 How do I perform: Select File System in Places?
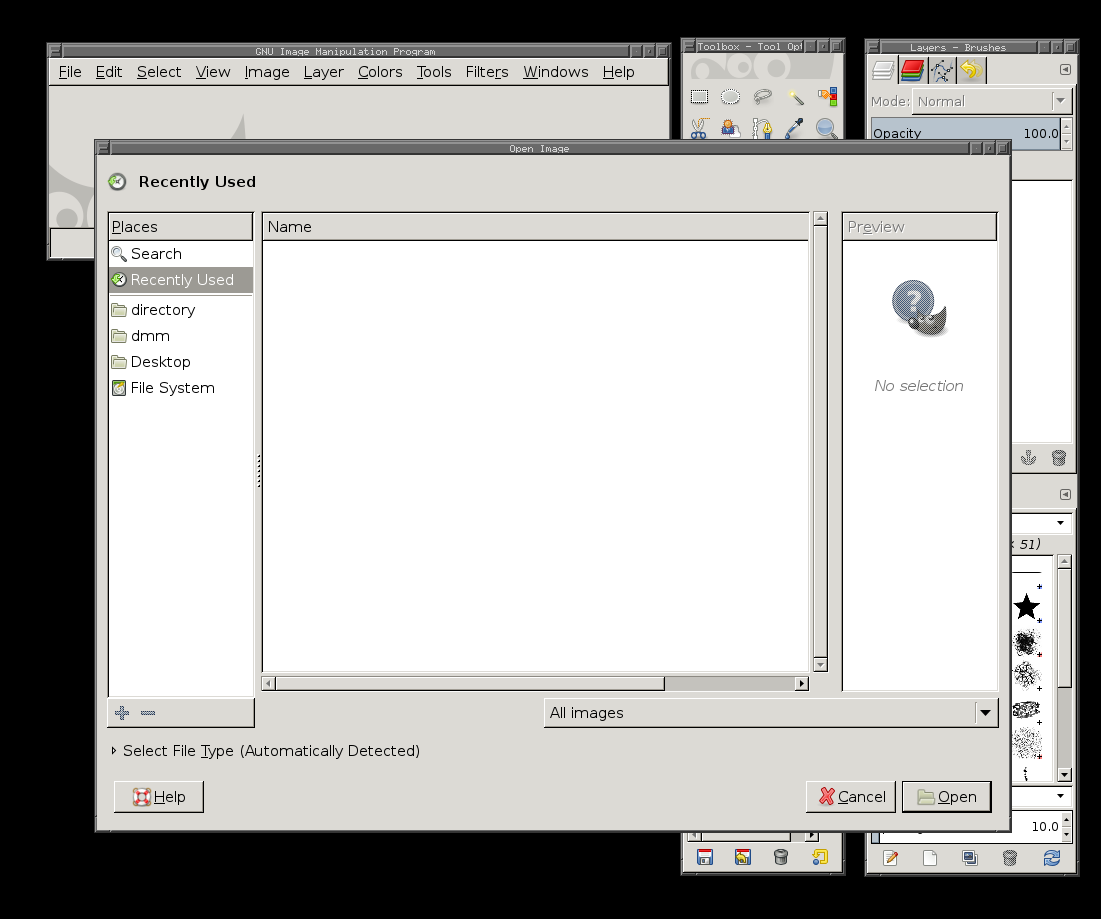coord(180,388)
